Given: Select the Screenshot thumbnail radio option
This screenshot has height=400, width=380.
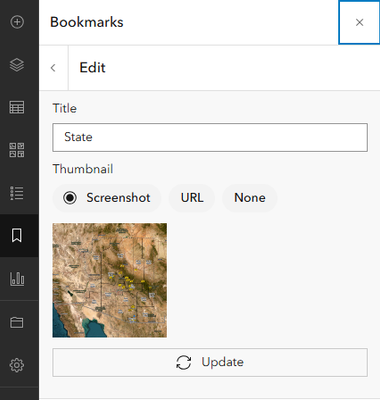Looking at the screenshot, I should [x=107, y=198].
